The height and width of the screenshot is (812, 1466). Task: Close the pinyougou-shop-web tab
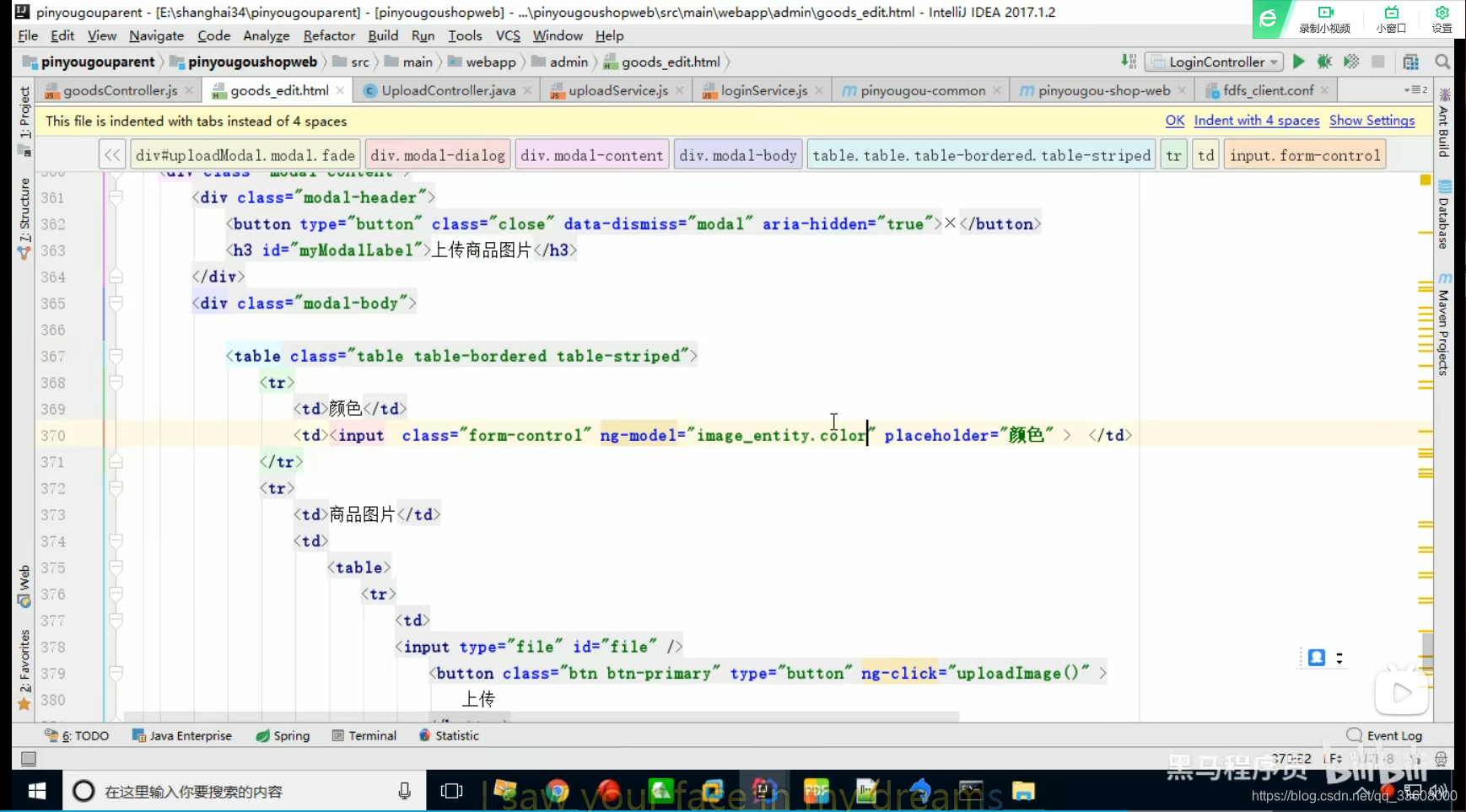tap(1182, 90)
